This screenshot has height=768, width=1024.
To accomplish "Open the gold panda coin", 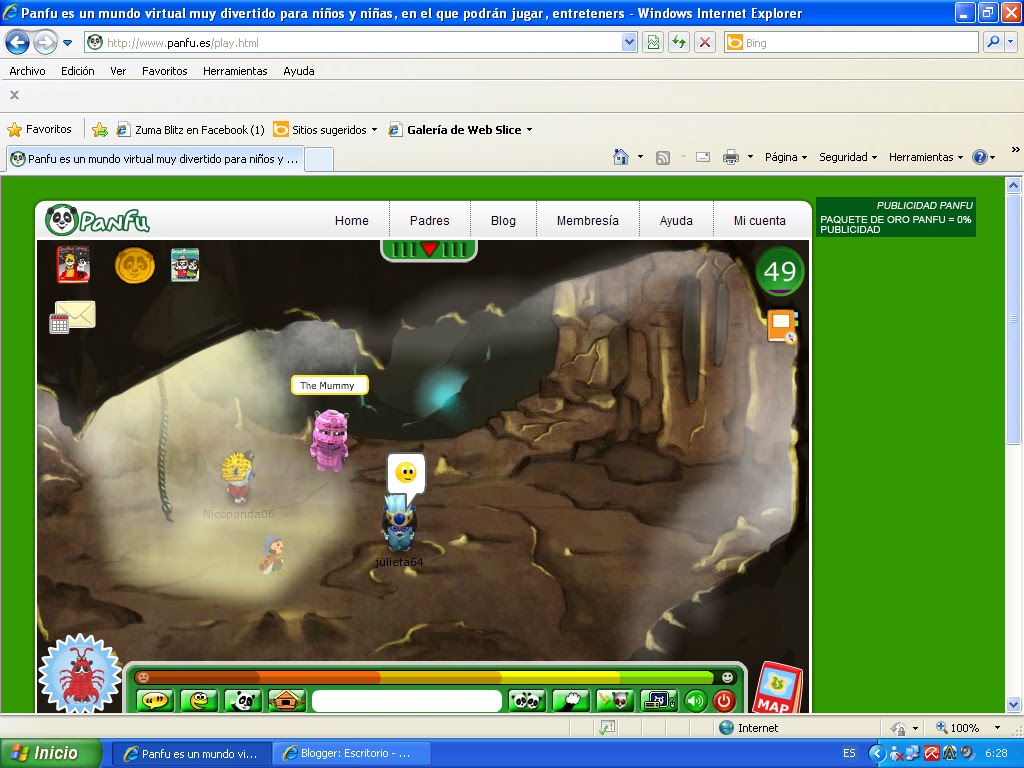I will 135,265.
